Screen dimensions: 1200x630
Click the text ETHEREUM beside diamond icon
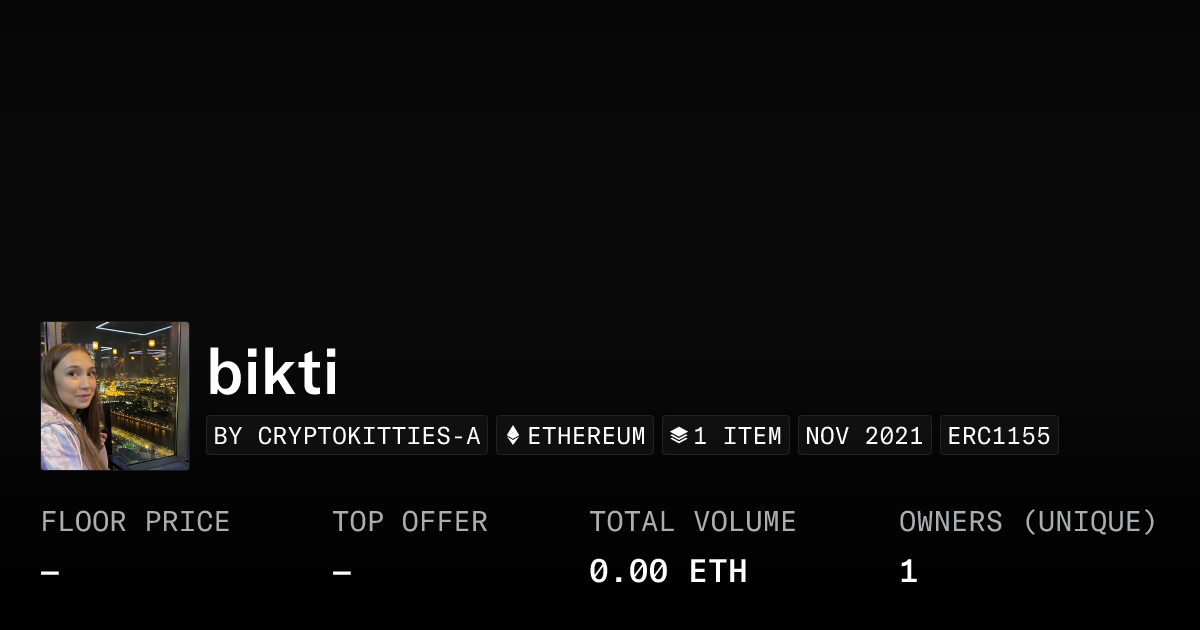point(586,436)
